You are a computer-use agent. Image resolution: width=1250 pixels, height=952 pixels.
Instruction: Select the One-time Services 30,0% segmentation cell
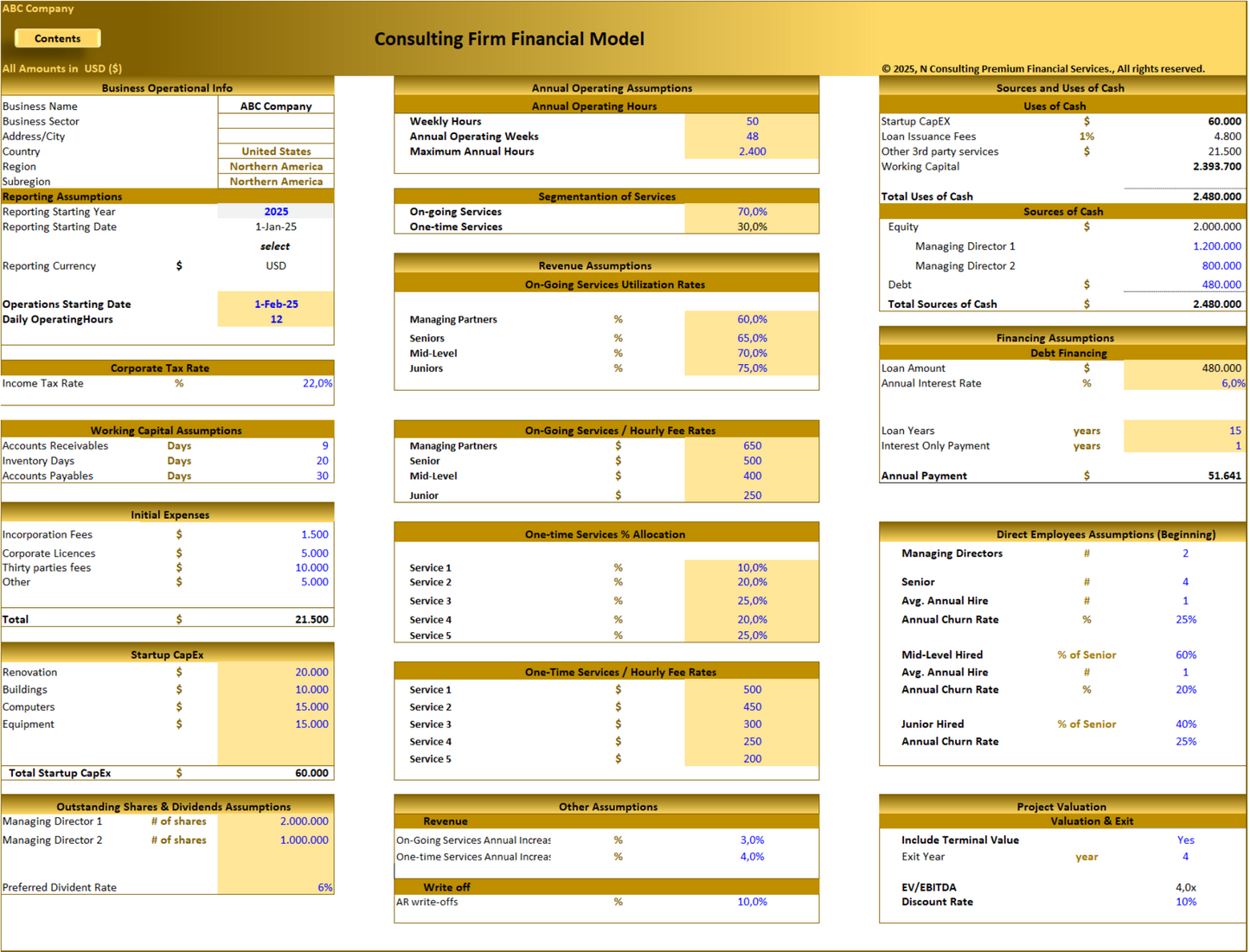point(752,227)
